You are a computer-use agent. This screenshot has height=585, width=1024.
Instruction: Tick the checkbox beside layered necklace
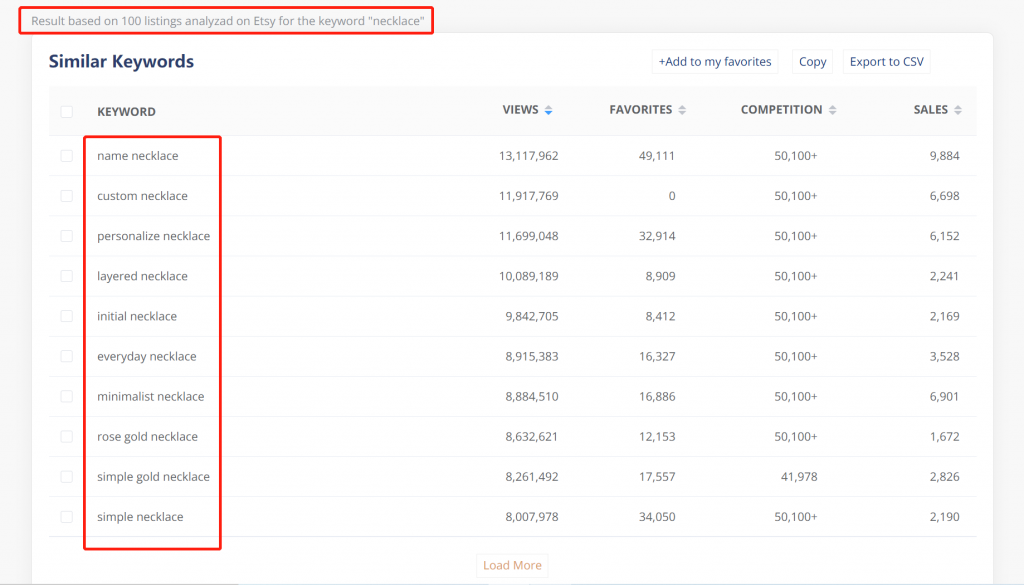pyautogui.click(x=67, y=276)
